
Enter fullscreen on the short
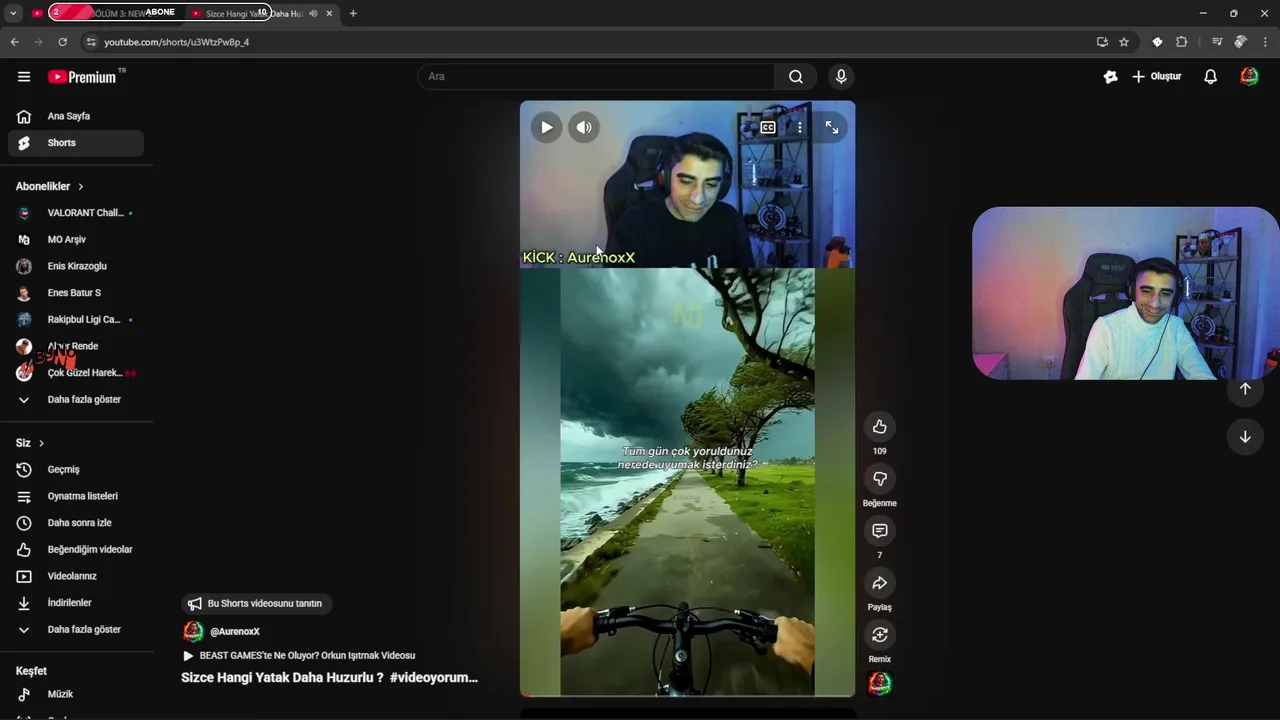pyautogui.click(x=831, y=127)
